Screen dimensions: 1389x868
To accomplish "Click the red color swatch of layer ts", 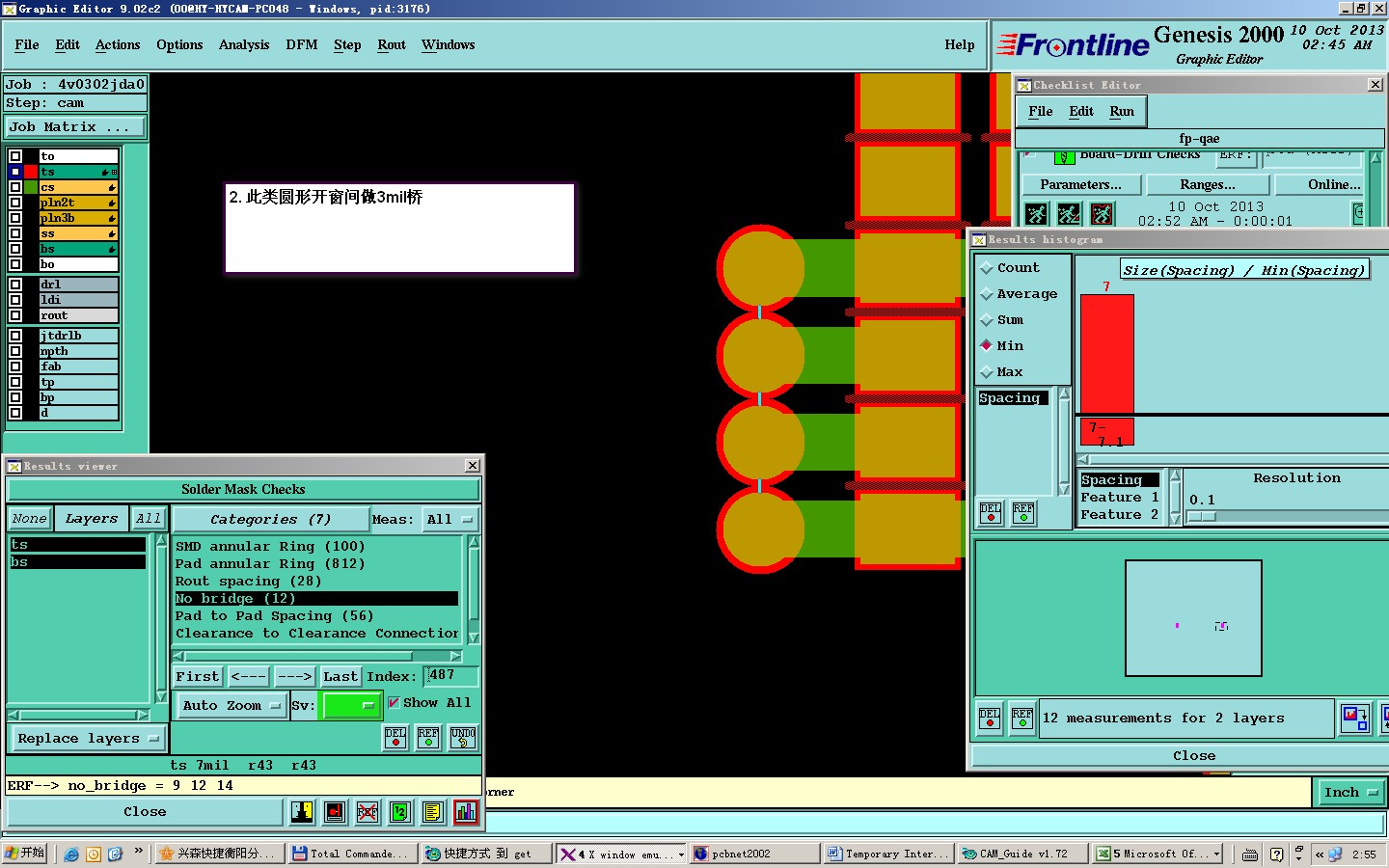I will coord(31,172).
